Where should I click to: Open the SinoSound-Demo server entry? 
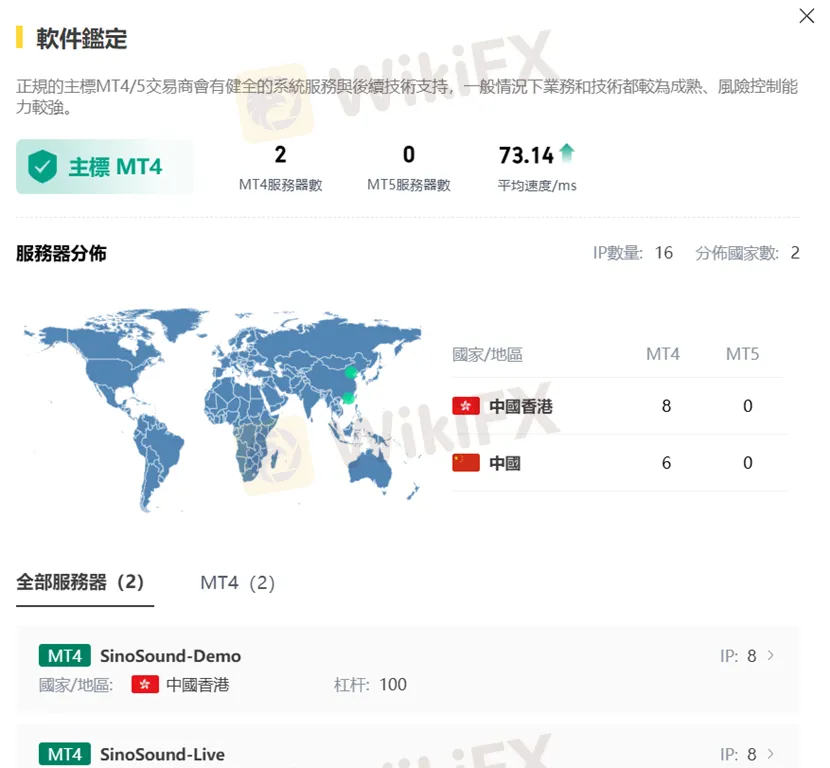click(408, 670)
